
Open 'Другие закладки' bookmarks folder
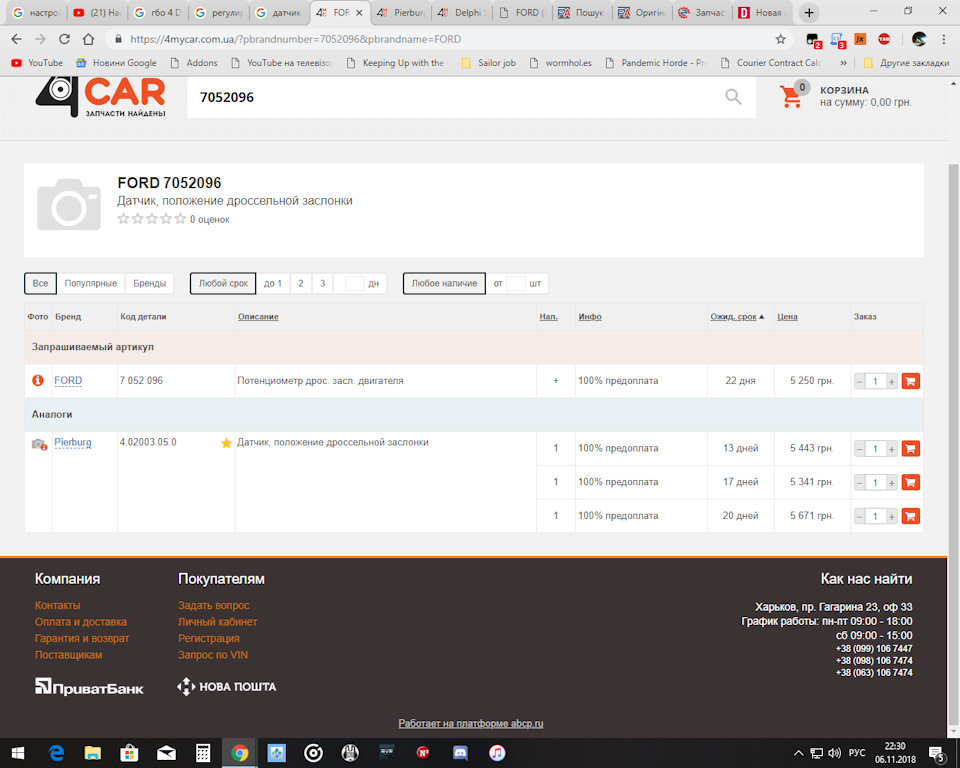pyautogui.click(x=906, y=62)
